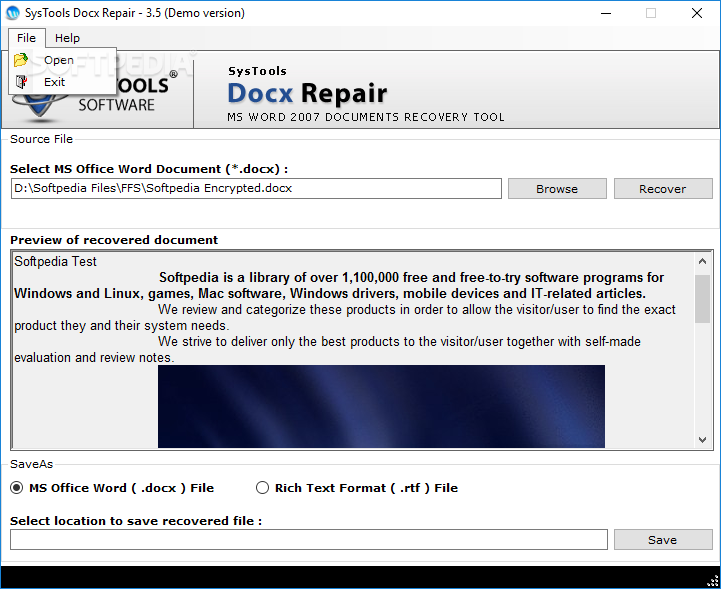Click the window resize grip icon
The height and width of the screenshot is (589, 721).
click(x=712, y=581)
